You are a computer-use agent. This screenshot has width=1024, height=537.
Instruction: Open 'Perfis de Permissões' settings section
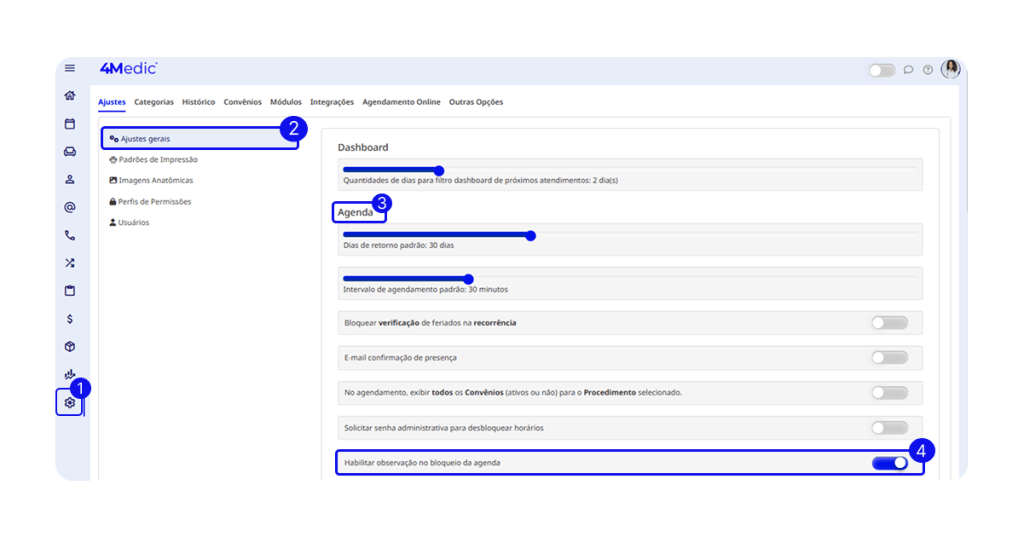tap(154, 202)
